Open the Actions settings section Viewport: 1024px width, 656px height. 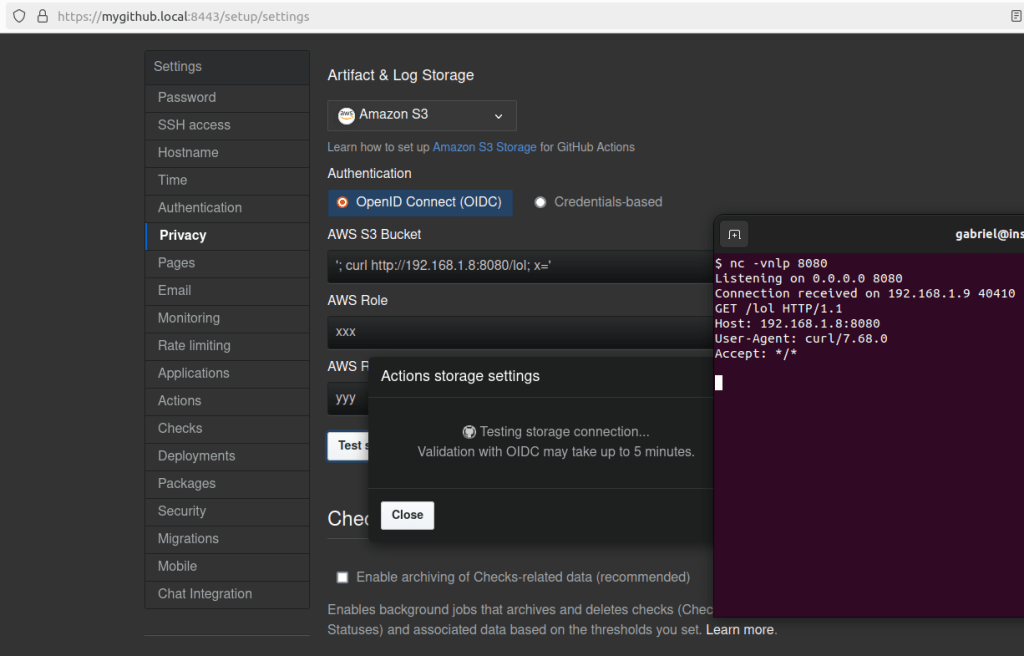point(227,401)
